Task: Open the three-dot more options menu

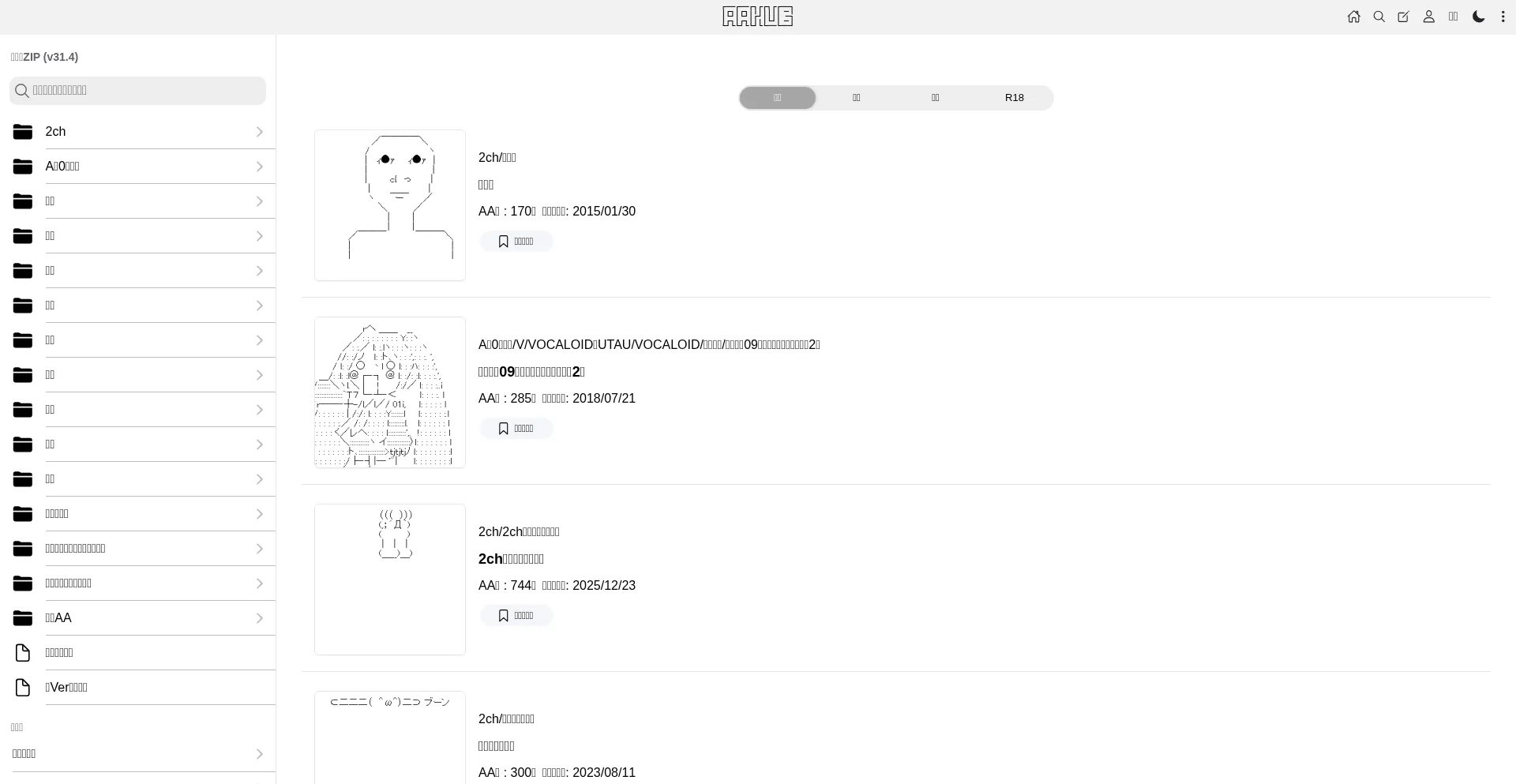Action: (1503, 17)
